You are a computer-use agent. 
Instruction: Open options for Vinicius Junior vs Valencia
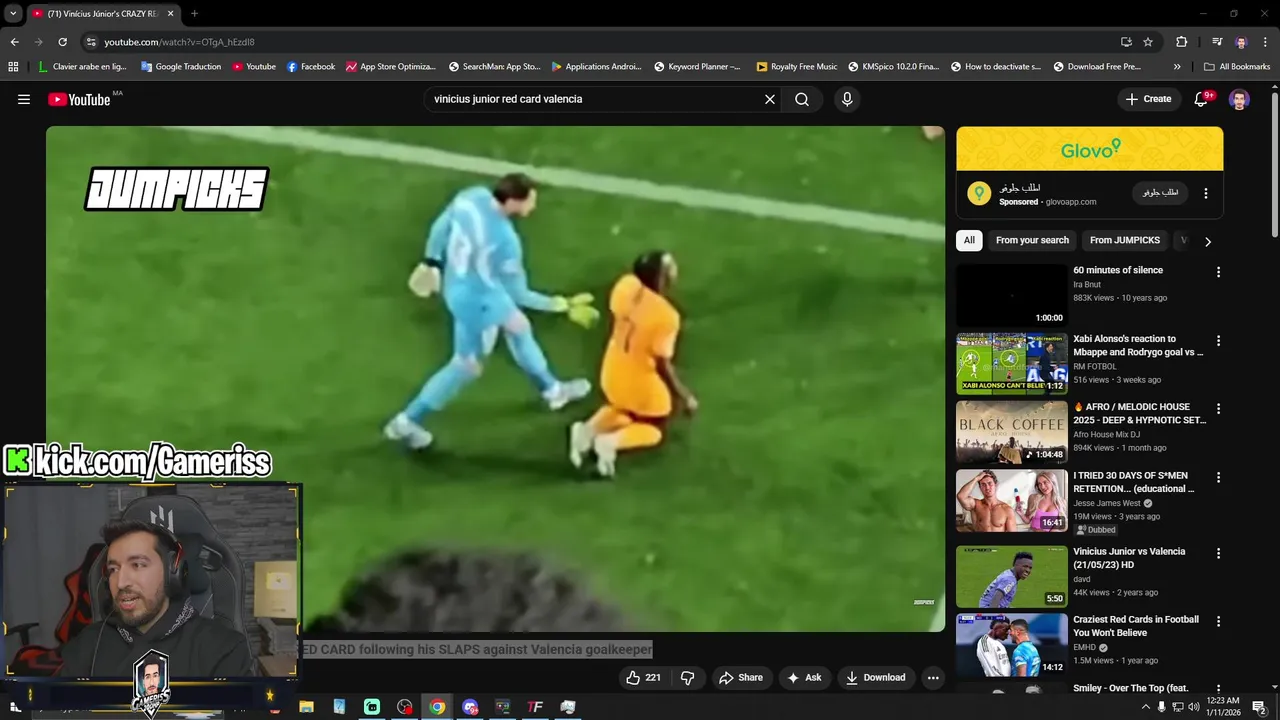tap(1218, 553)
